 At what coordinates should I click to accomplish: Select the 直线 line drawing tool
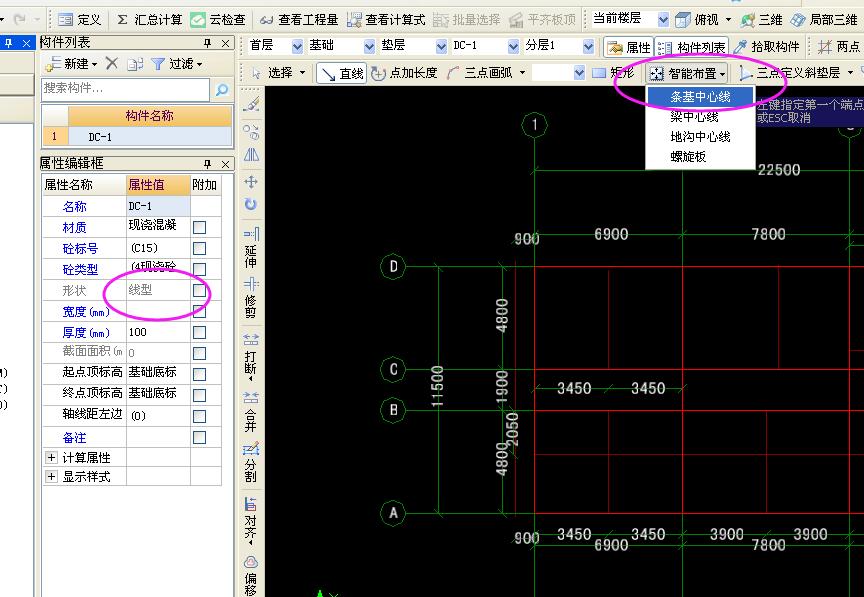[x=342, y=73]
